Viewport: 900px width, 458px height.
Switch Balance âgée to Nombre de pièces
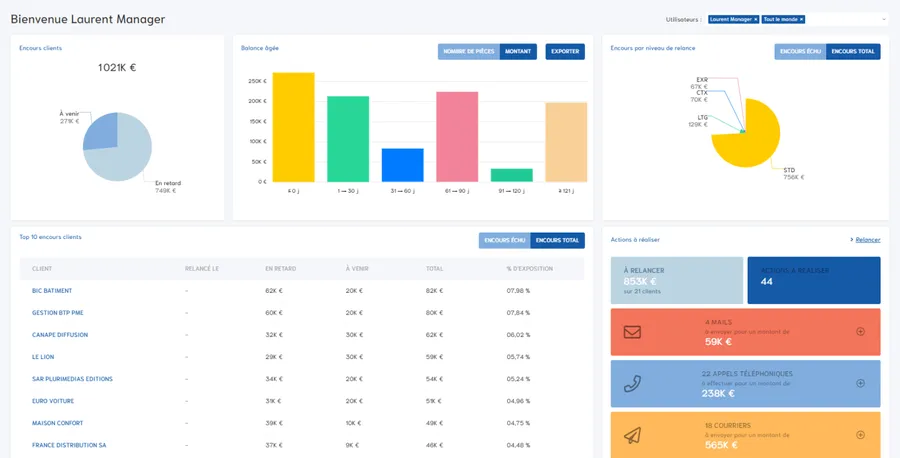coord(468,52)
